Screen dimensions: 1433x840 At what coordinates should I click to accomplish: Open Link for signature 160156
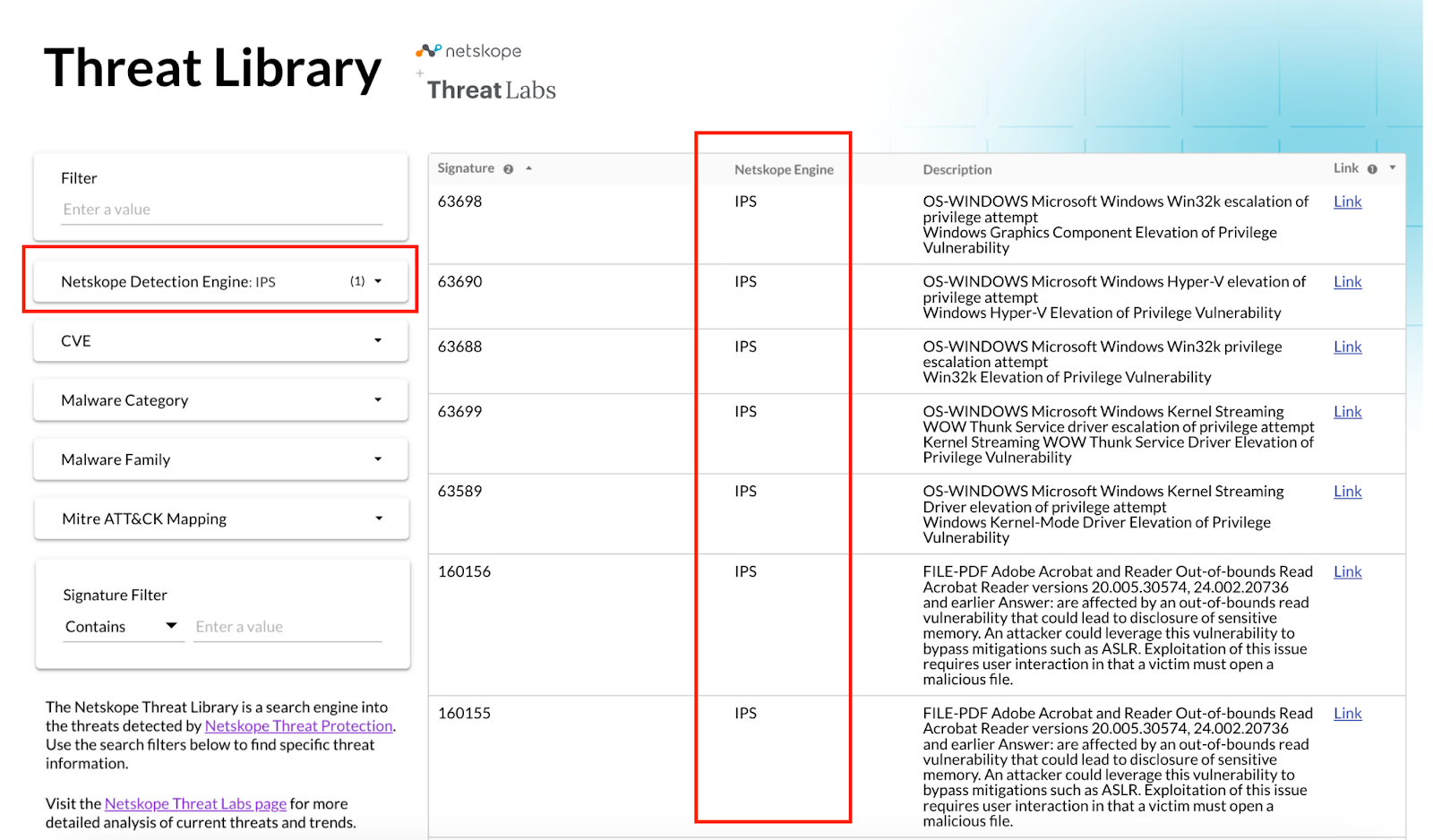pos(1347,571)
